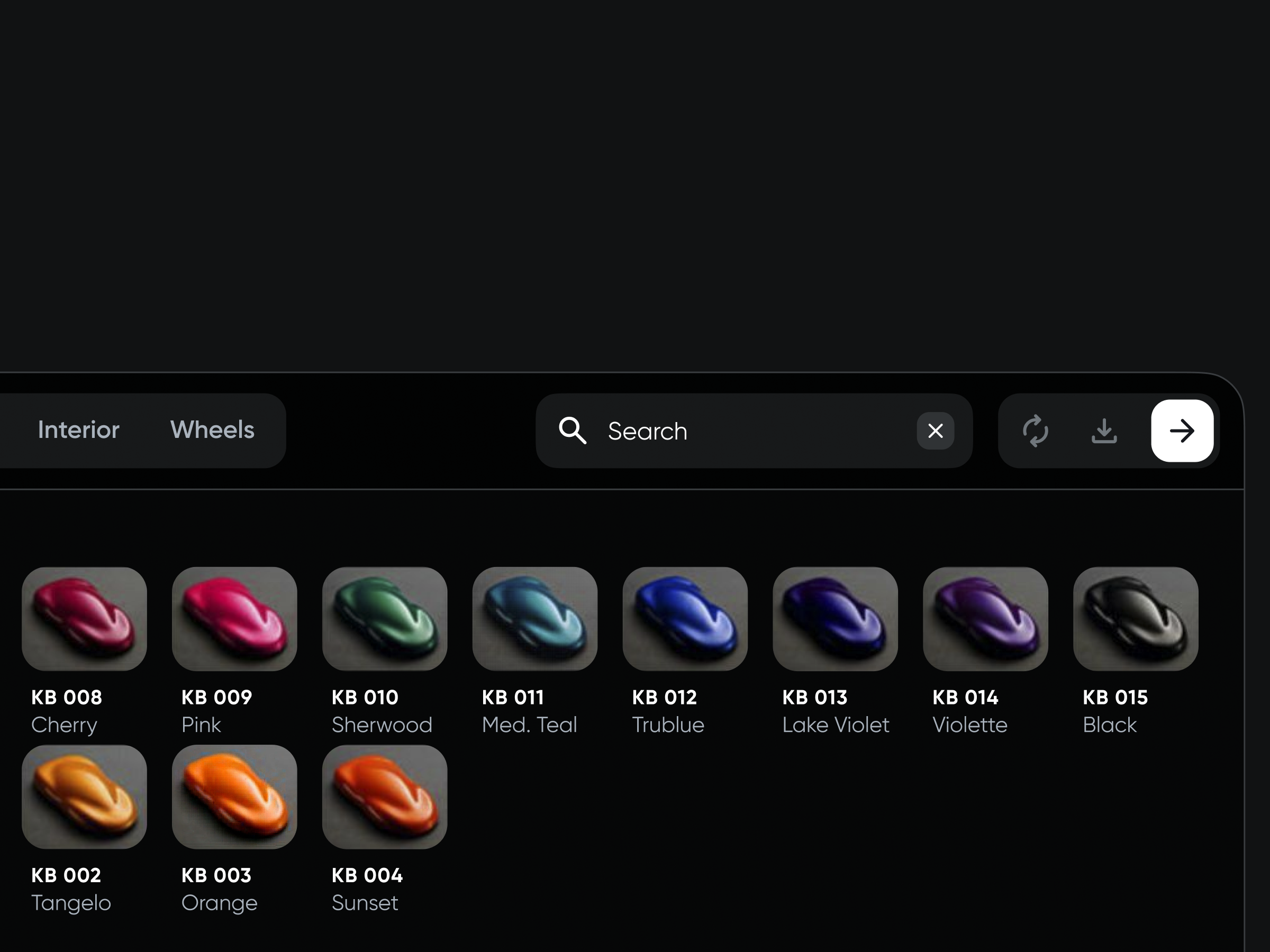Choose the KB 013 Lake Violet color
The width and height of the screenshot is (1270, 952).
pos(836,619)
